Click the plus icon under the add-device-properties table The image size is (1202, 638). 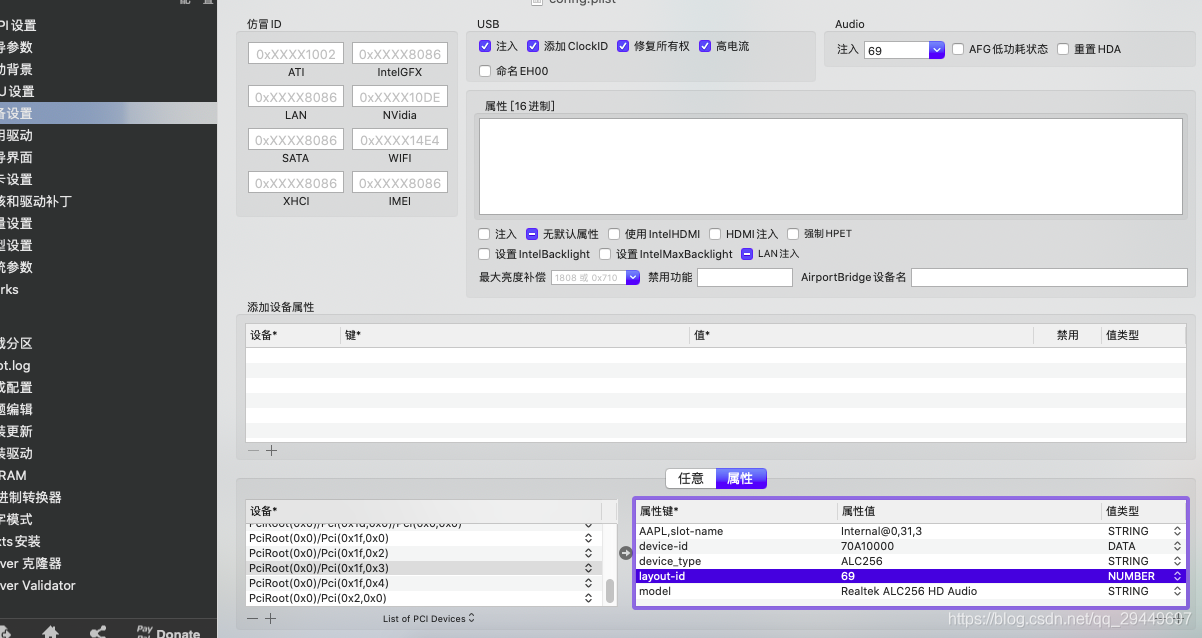(x=271, y=451)
